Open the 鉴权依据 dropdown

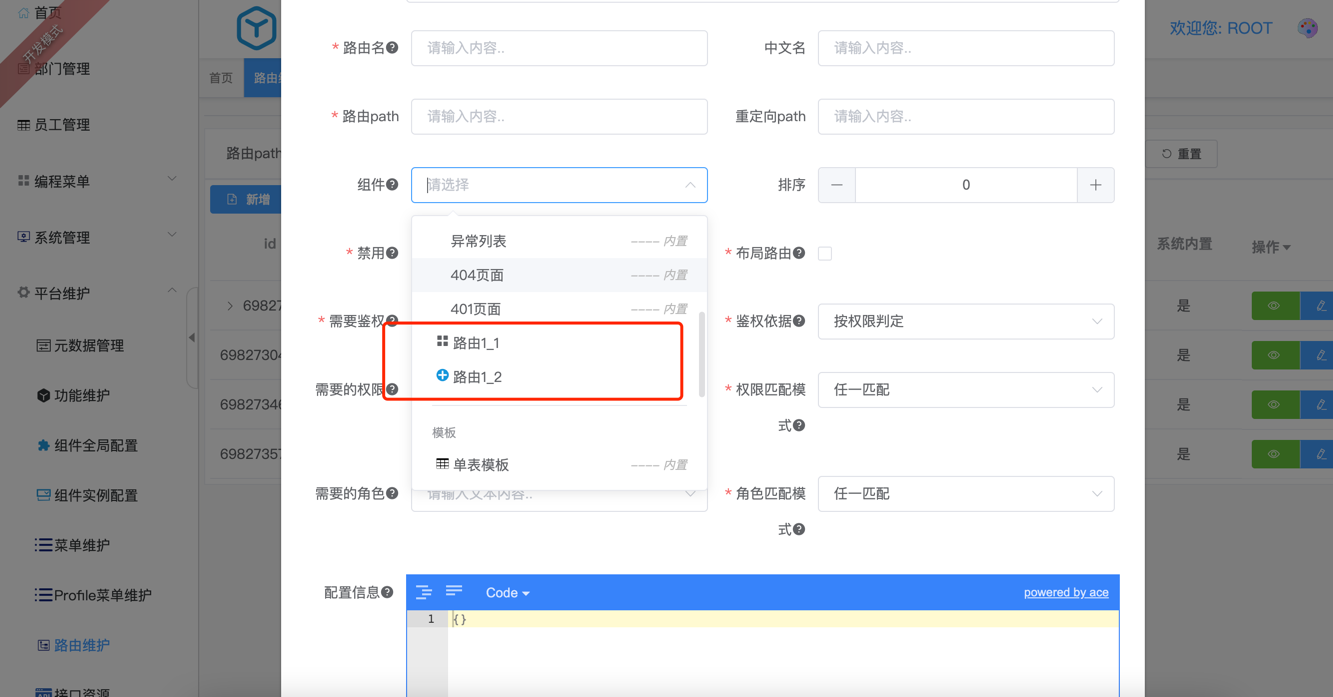coord(965,322)
